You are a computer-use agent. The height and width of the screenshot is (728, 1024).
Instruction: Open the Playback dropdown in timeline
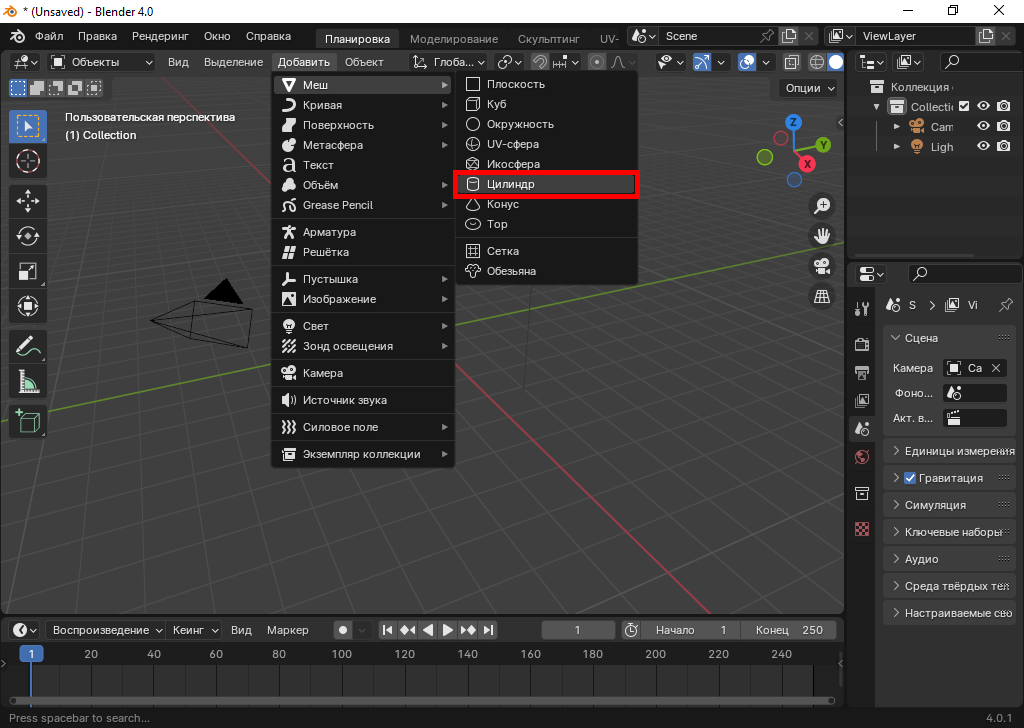[x=107, y=630]
